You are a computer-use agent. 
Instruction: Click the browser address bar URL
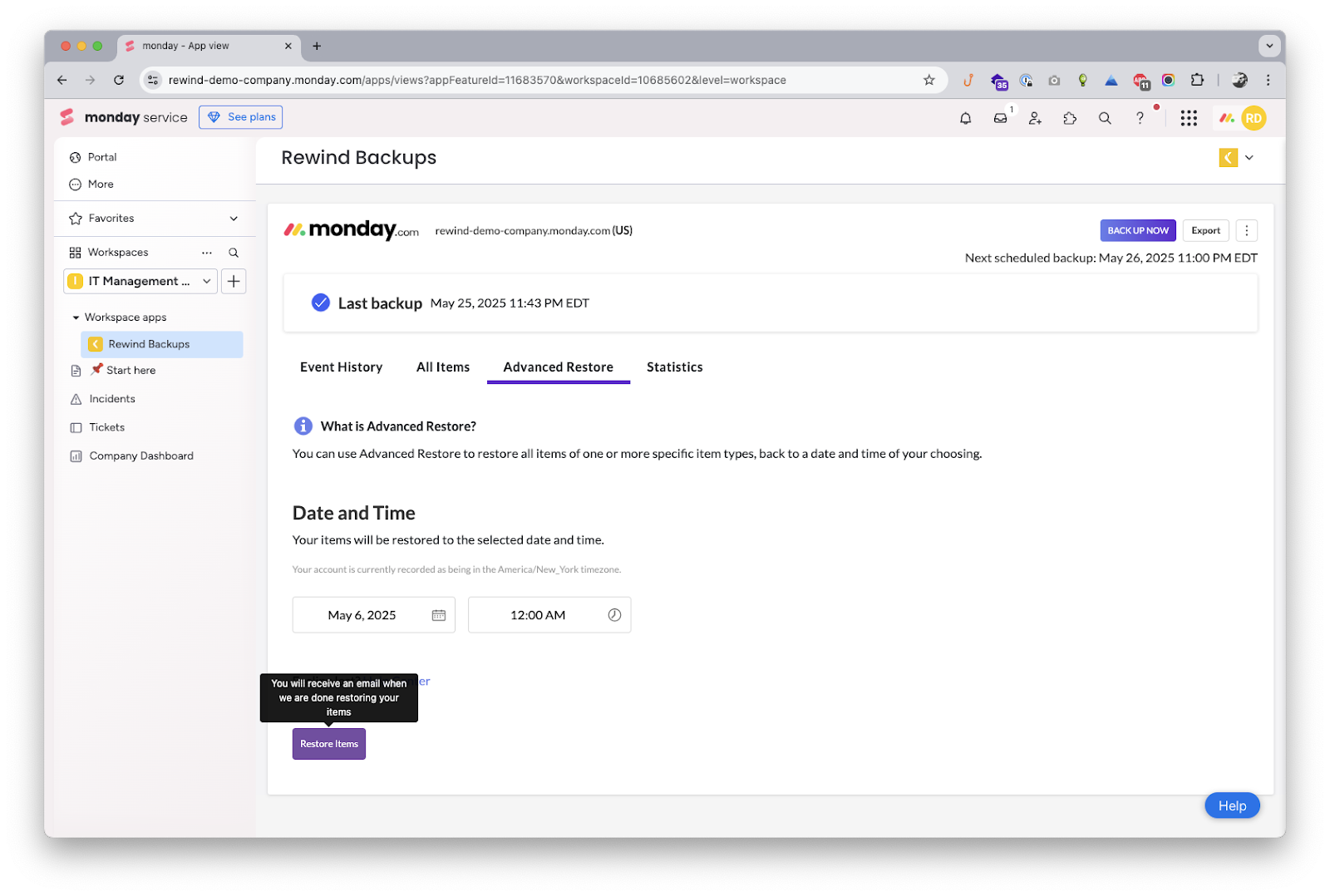point(477,80)
